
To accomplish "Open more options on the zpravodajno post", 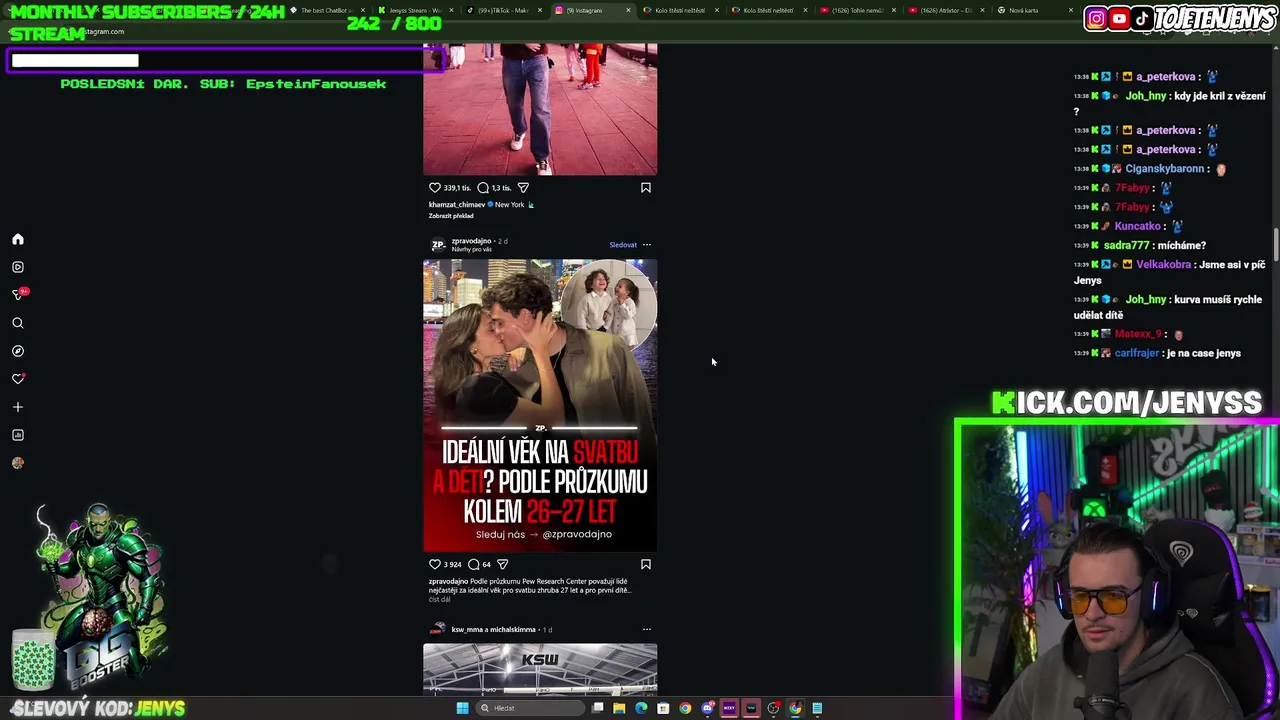I will (646, 245).
